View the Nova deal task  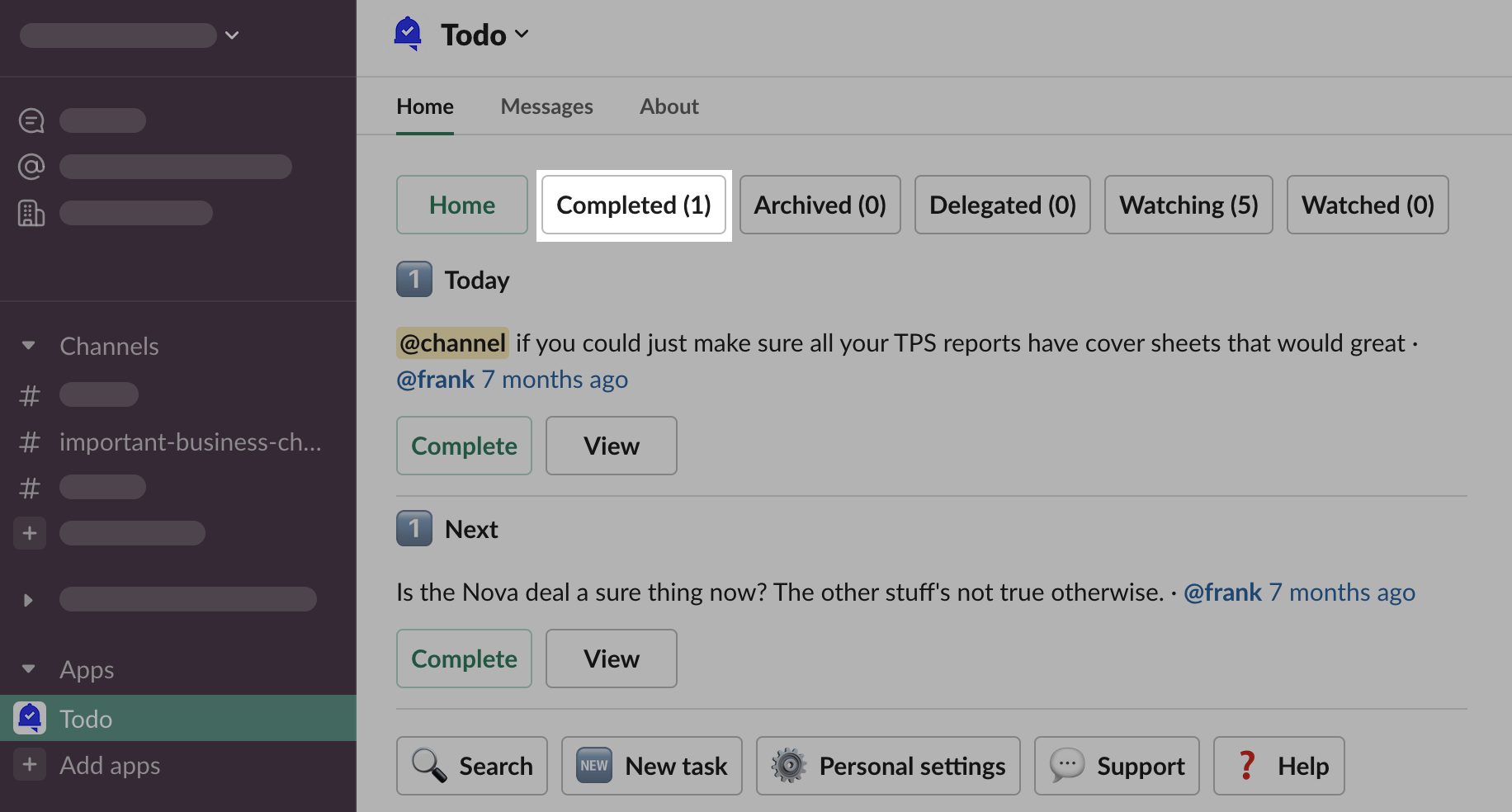click(x=611, y=659)
